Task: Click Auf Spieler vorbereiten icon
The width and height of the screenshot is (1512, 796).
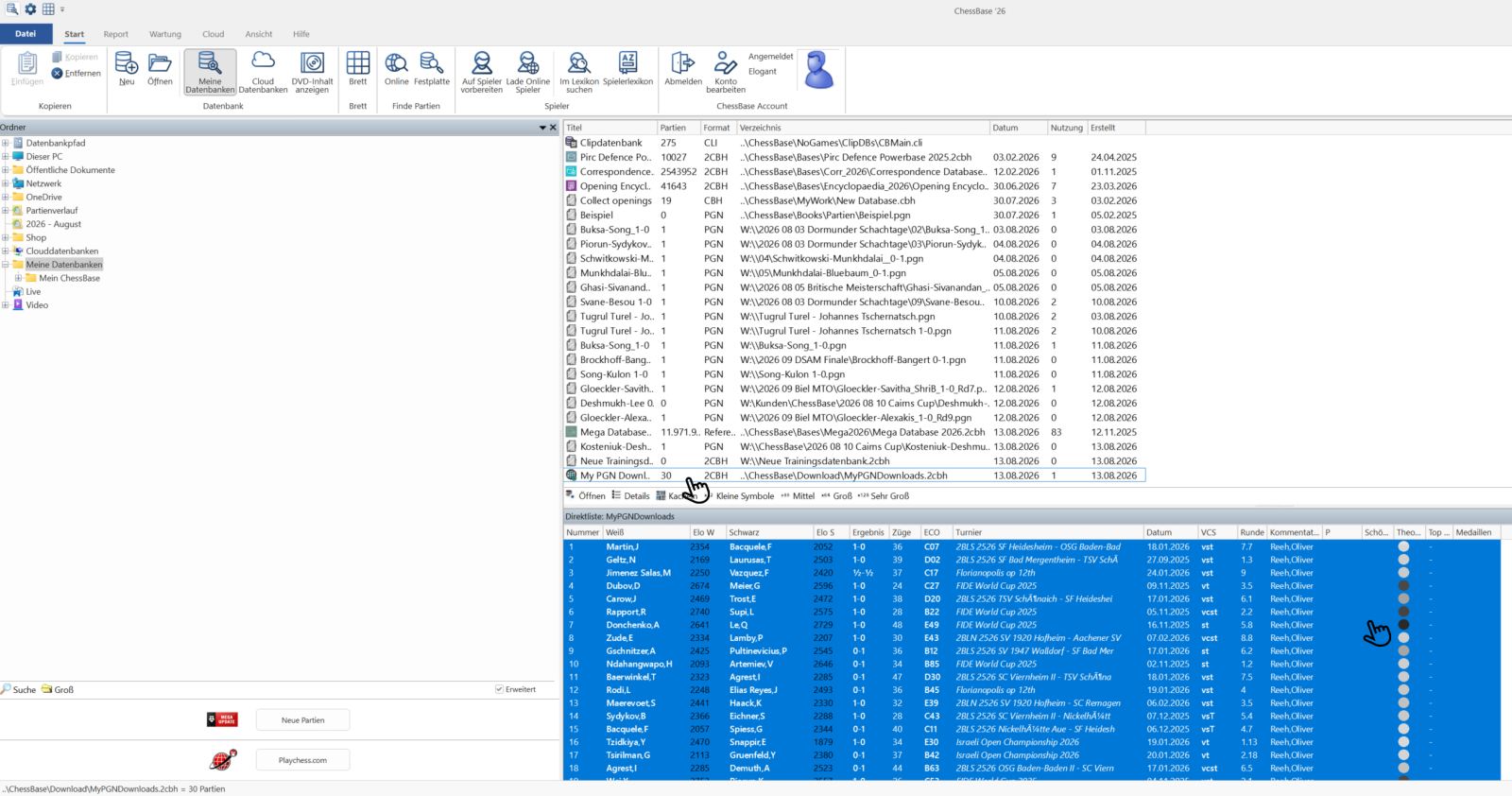Action: 482,73
